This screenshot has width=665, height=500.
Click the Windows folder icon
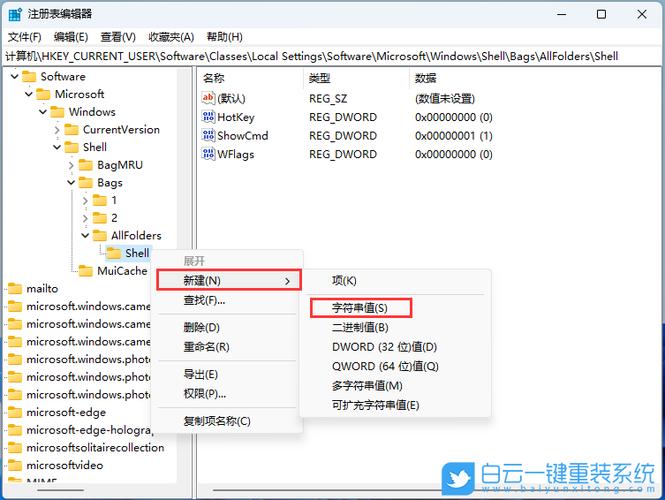point(57,112)
